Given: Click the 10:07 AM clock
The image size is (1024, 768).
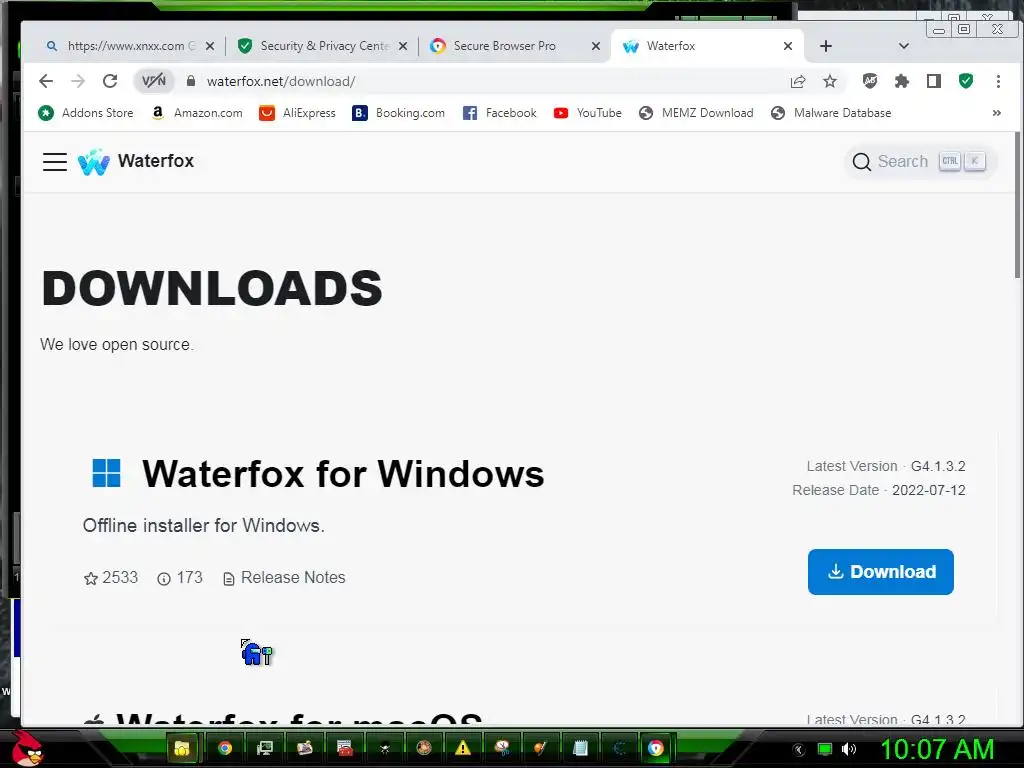Looking at the screenshot, I should (937, 749).
